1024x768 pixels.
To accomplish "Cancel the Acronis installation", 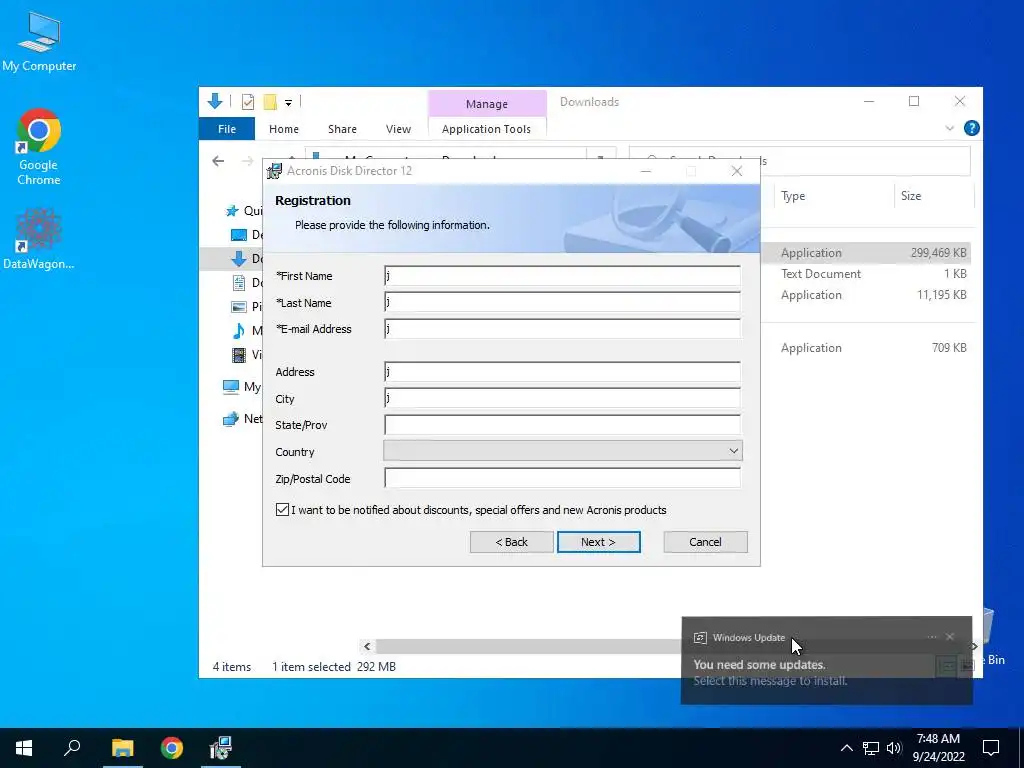I will tap(705, 542).
